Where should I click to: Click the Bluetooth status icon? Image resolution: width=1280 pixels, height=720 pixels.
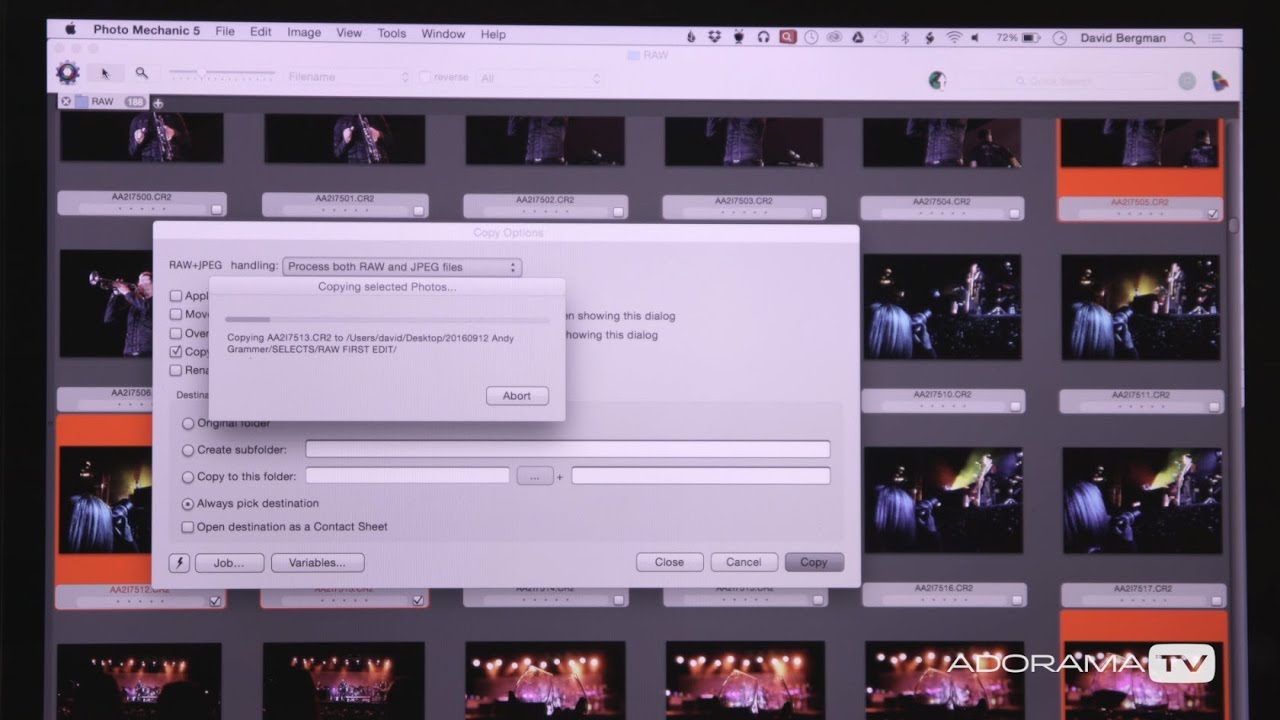click(x=905, y=37)
